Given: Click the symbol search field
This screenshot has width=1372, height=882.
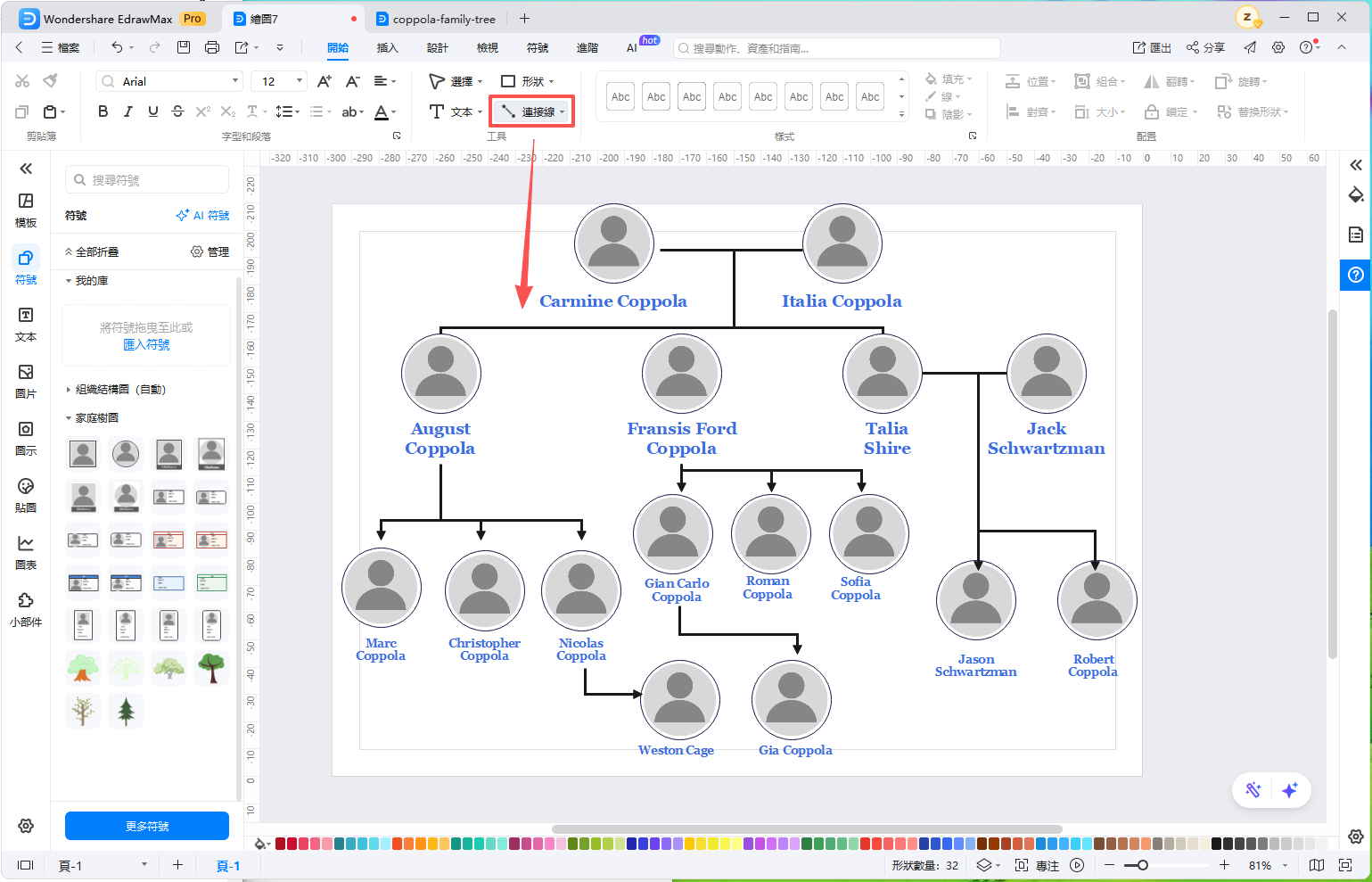Looking at the screenshot, I should click(147, 180).
